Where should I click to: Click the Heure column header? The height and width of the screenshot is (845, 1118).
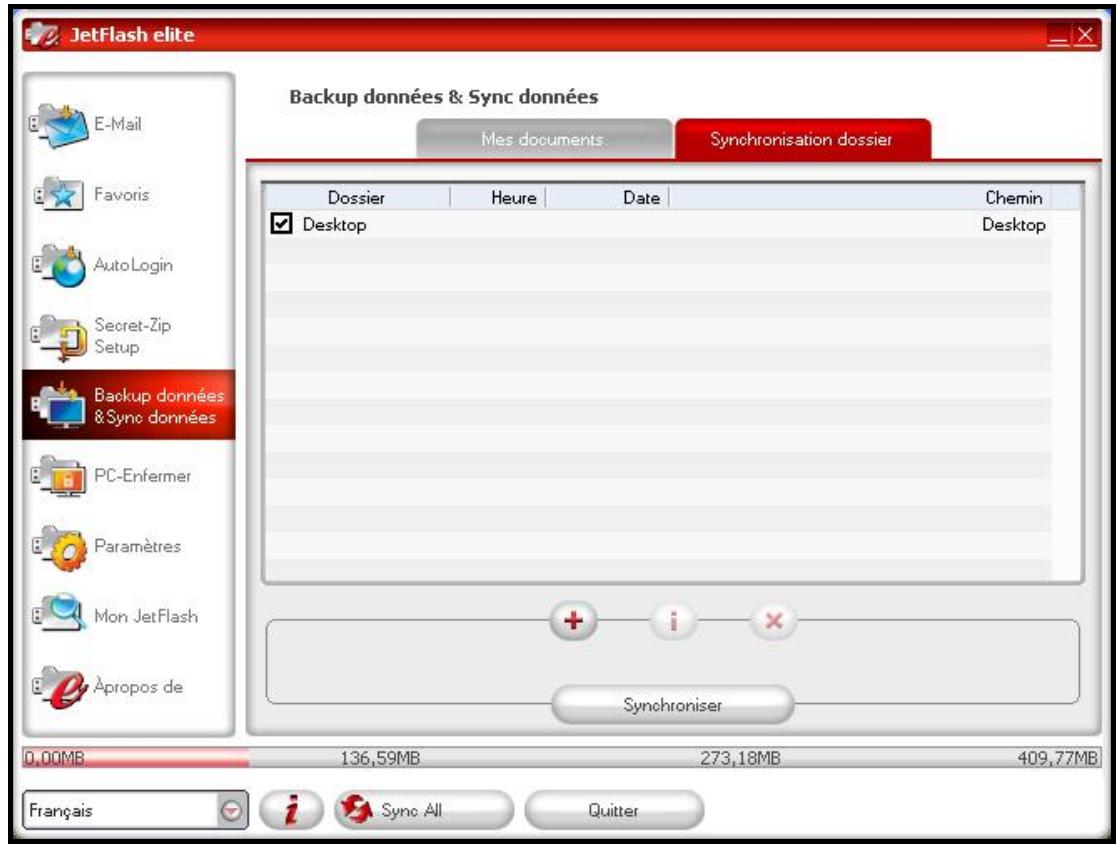click(x=498, y=198)
